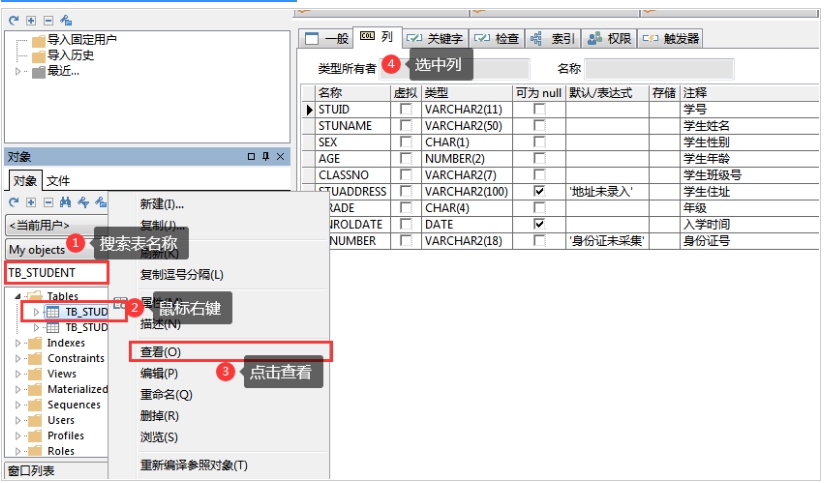Expand the 最近... folder arrow
Screen dimensions: 825x483
click(18, 71)
